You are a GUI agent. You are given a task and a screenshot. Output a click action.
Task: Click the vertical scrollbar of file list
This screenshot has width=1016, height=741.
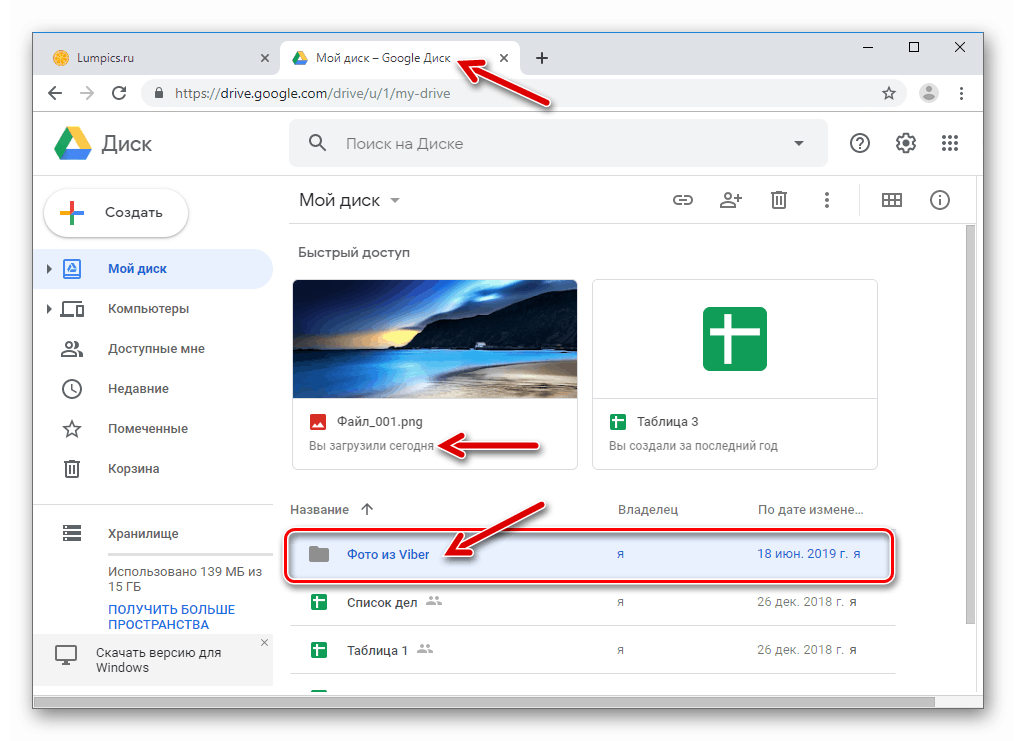(970, 424)
